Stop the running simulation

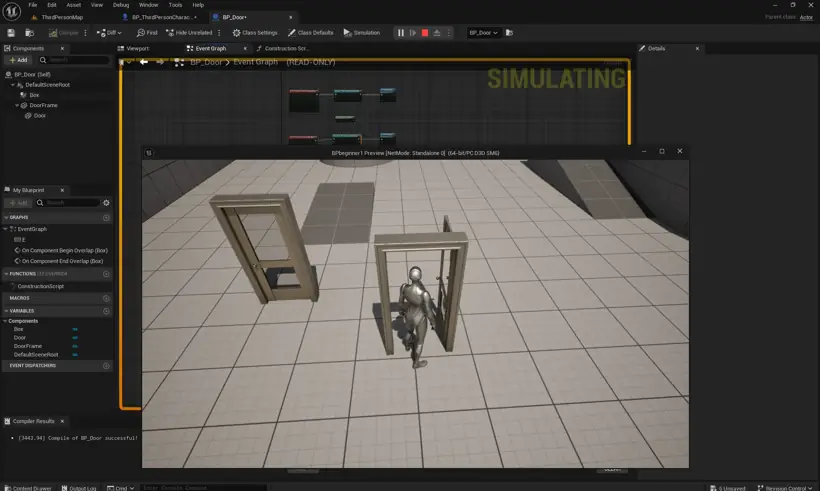click(425, 33)
